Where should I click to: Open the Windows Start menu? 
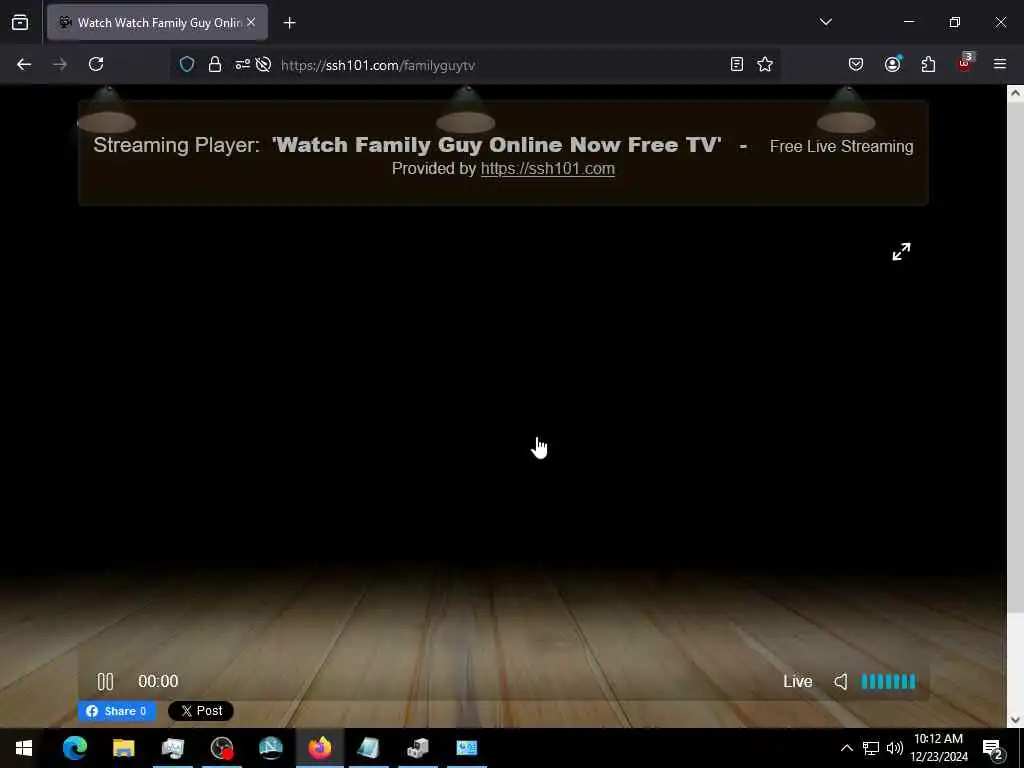coord(24,748)
